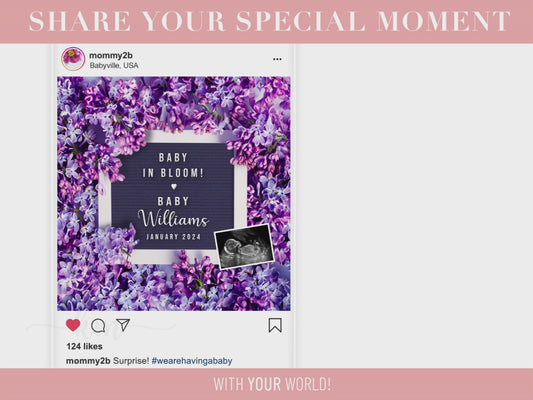Click the ultrasound photo in the post
The image size is (533, 400).
coord(244,246)
